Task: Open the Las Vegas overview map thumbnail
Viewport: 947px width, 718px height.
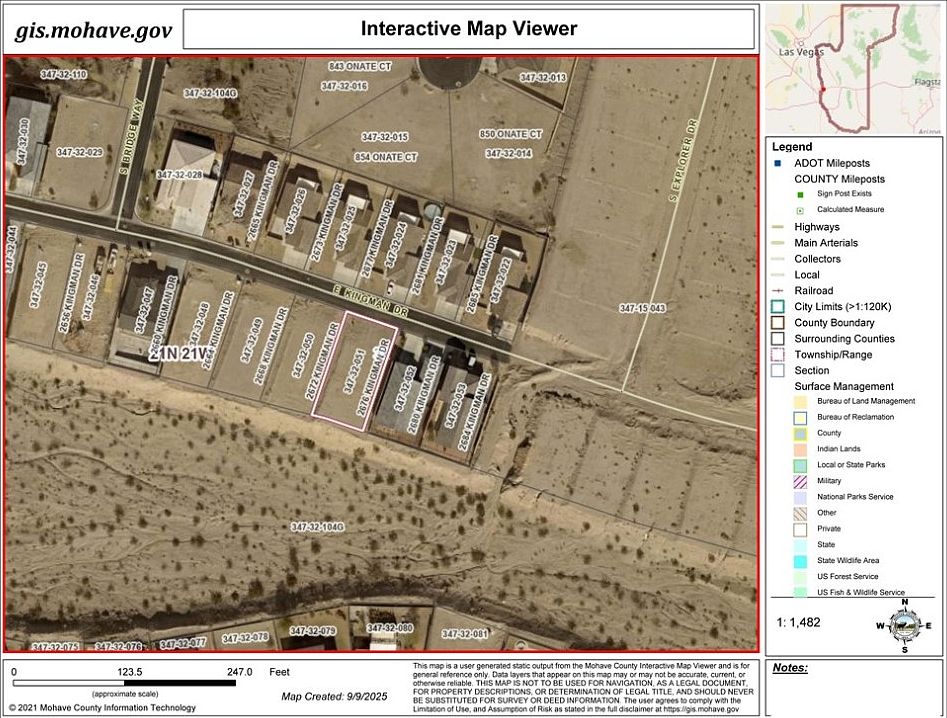Action: (x=853, y=68)
